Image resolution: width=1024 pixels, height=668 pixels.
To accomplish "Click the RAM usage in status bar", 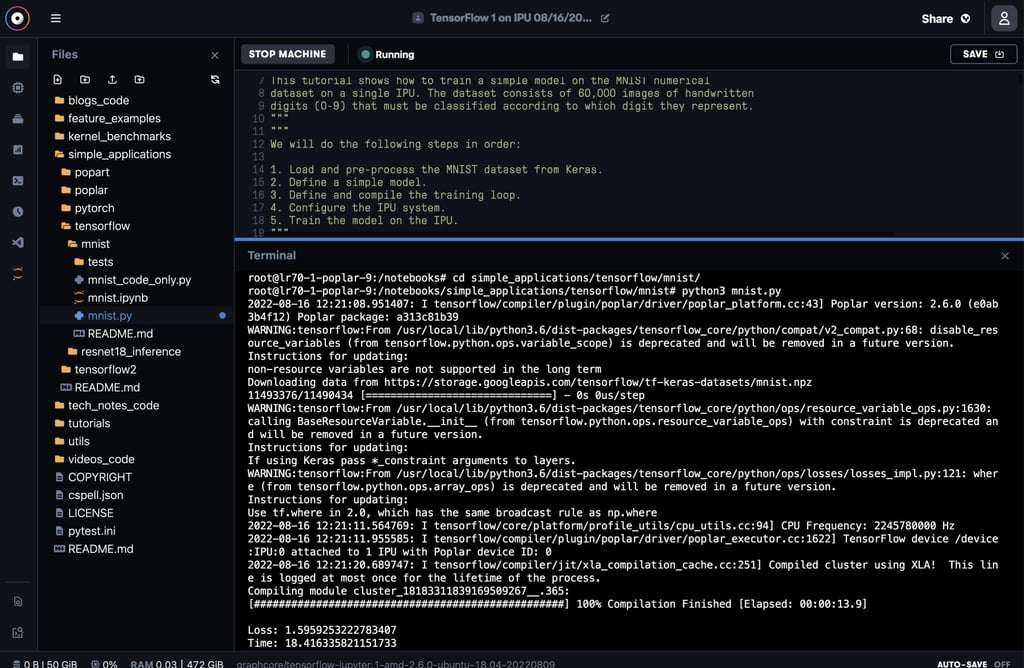I will coord(177,663).
